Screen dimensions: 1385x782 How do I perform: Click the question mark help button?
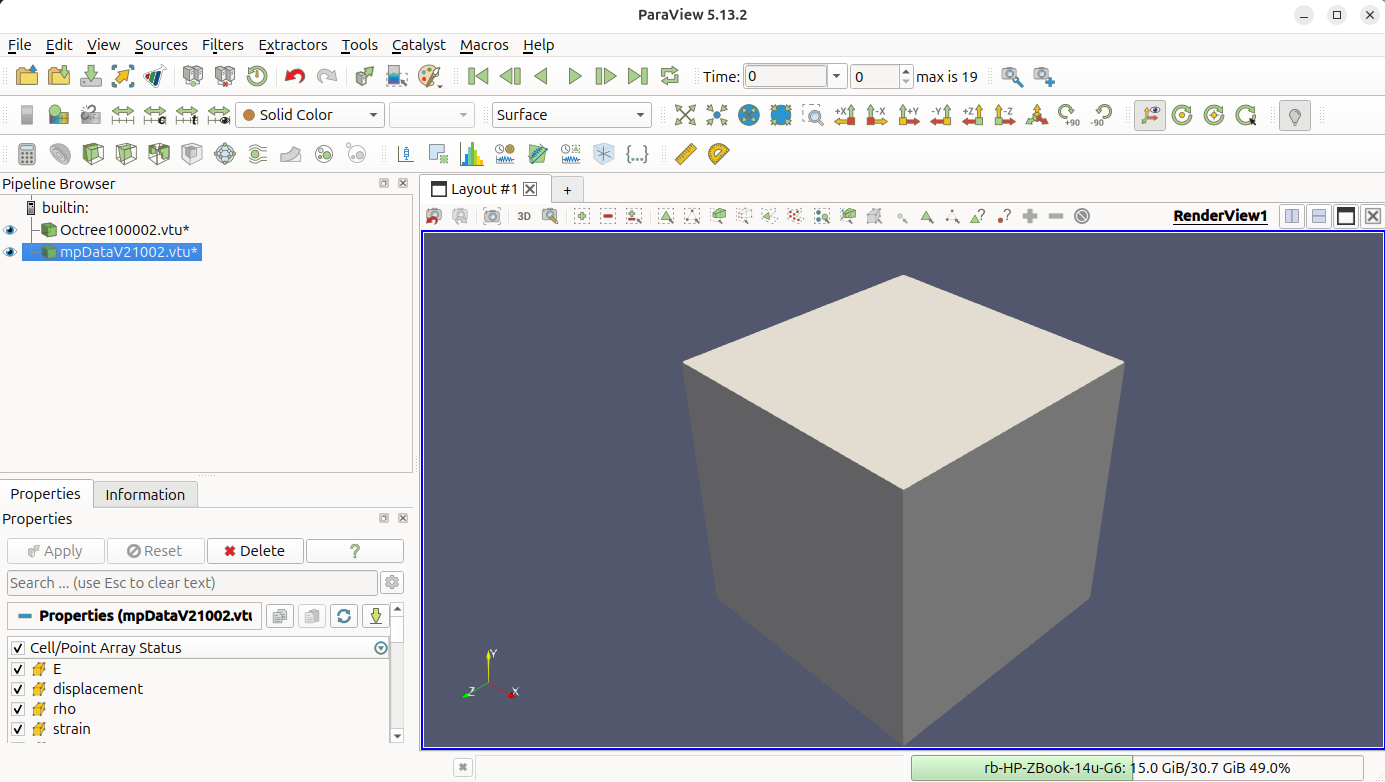pyautogui.click(x=354, y=551)
